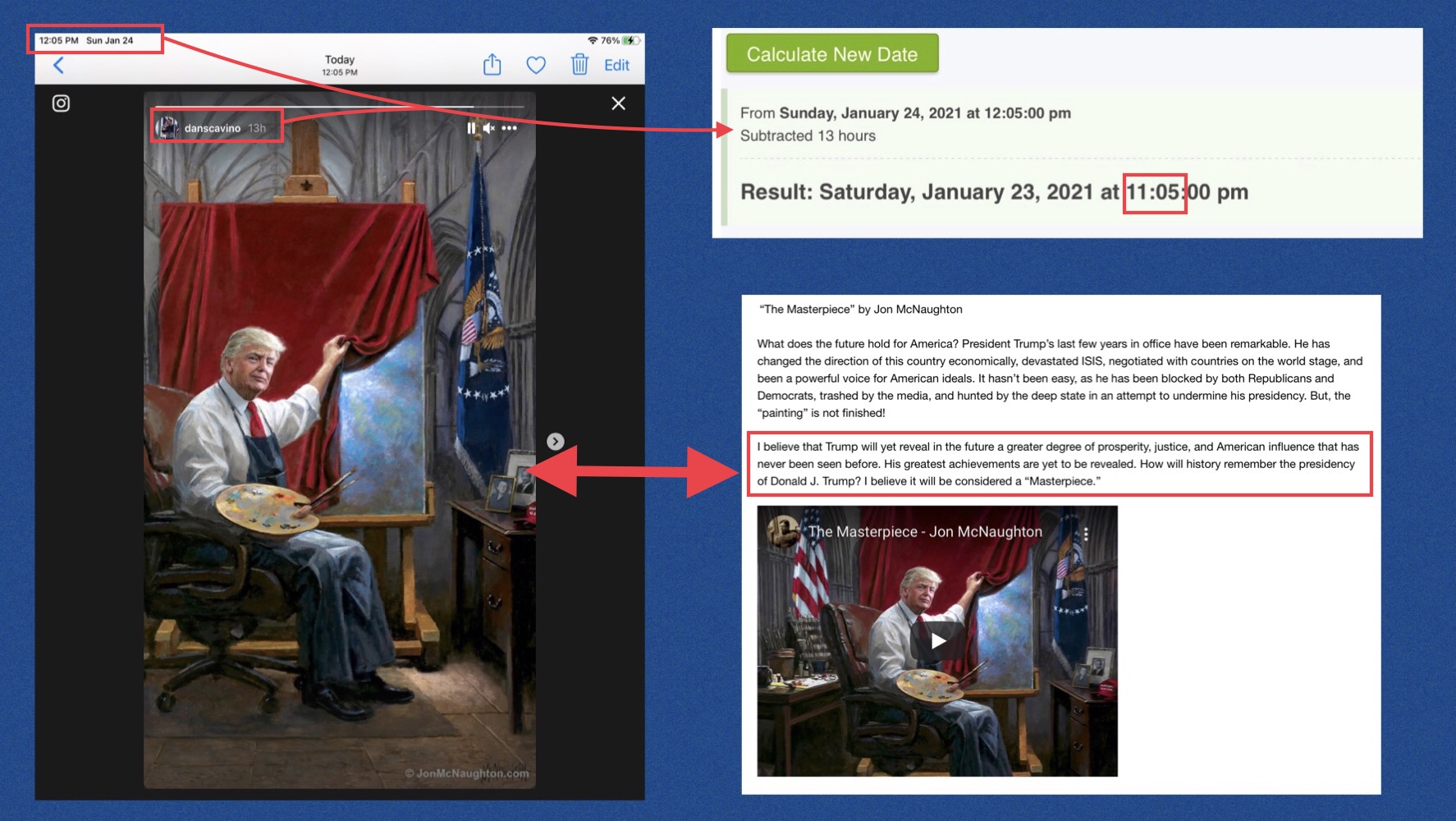Click the story progress bar

(340, 107)
